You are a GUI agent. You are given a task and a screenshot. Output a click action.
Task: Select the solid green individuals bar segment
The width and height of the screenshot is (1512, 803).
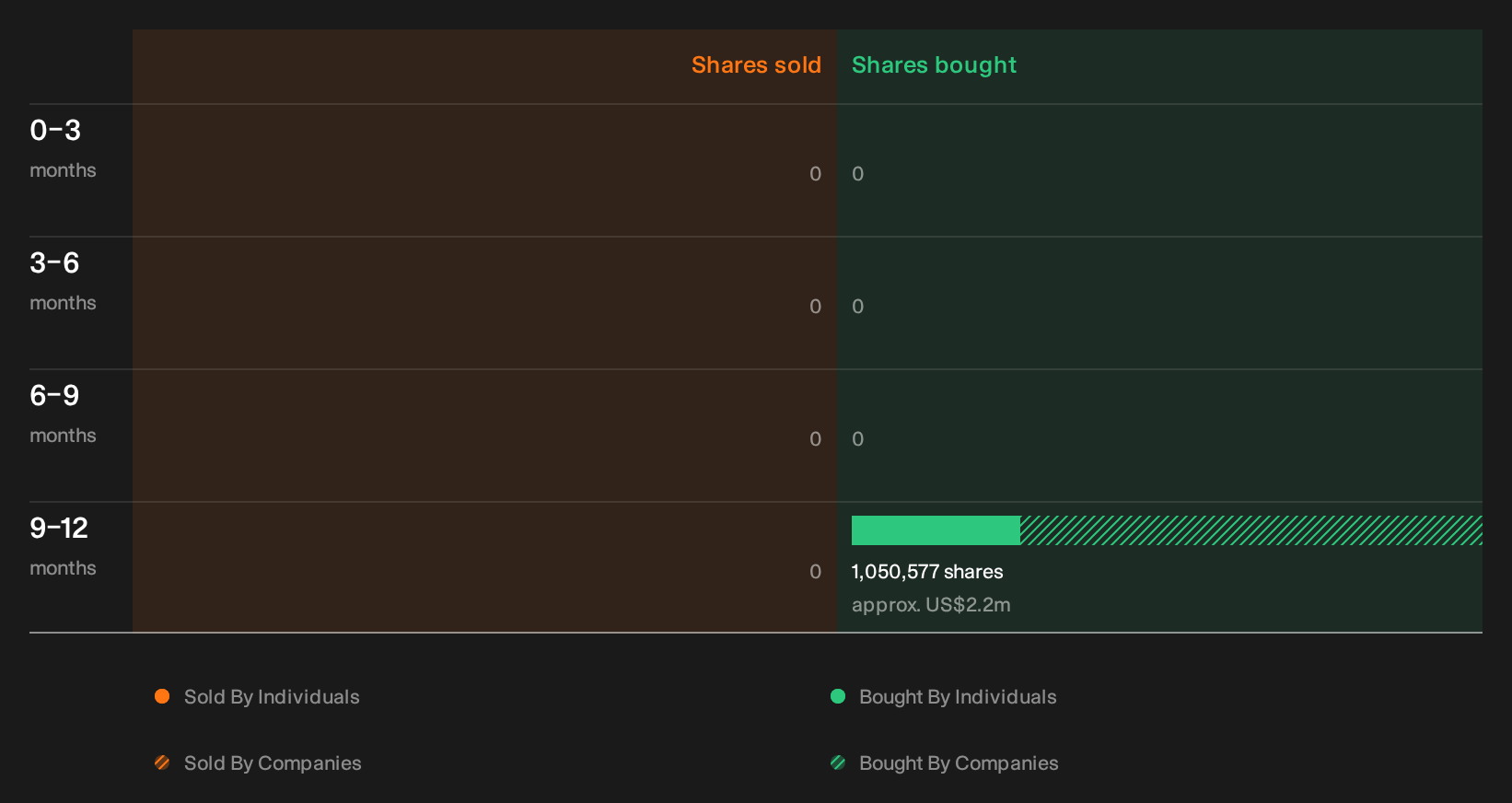pos(936,530)
